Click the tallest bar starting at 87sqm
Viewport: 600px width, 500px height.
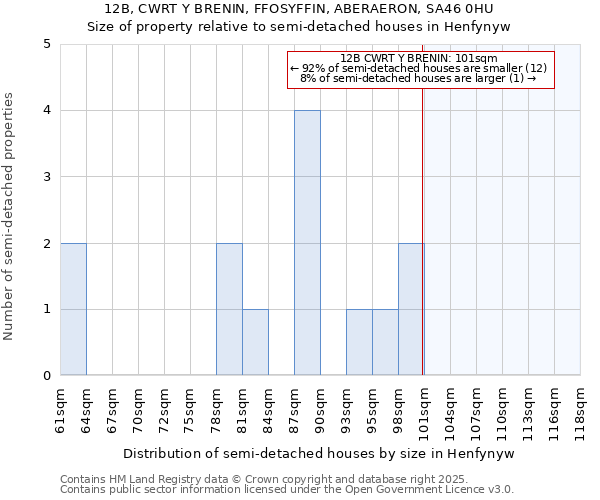pos(308,243)
